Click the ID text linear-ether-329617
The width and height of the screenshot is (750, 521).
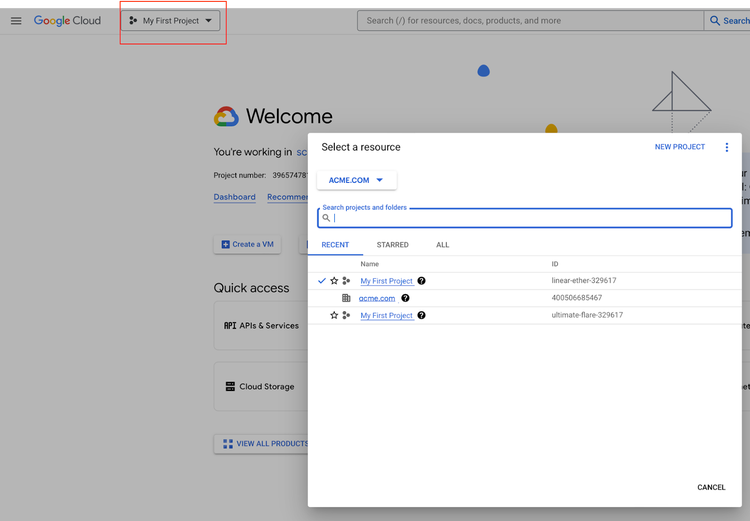coord(584,280)
